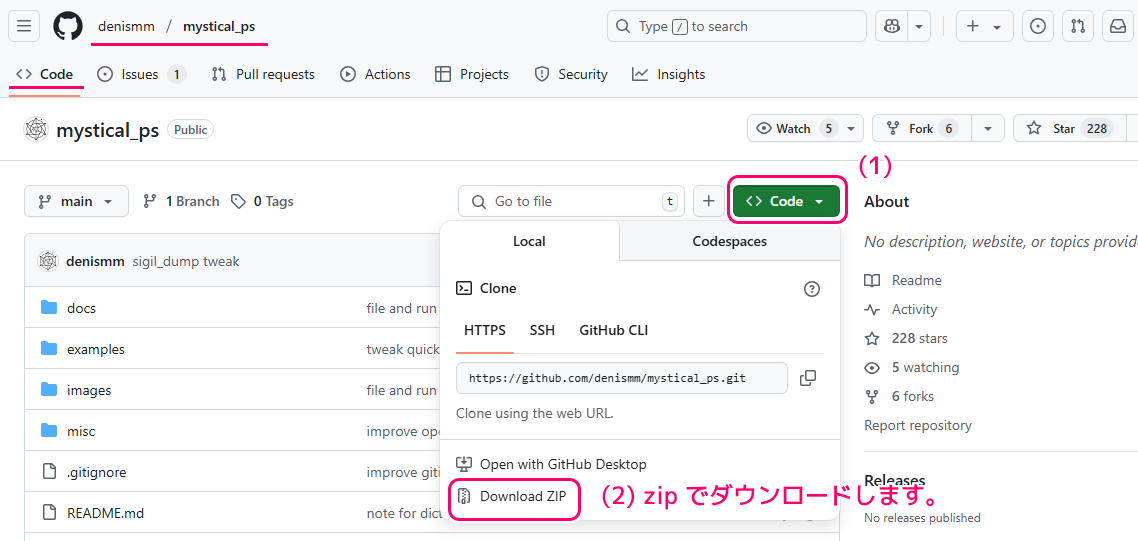The height and width of the screenshot is (541, 1138).
Task: Select the Local tab in Code popup
Action: click(529, 241)
